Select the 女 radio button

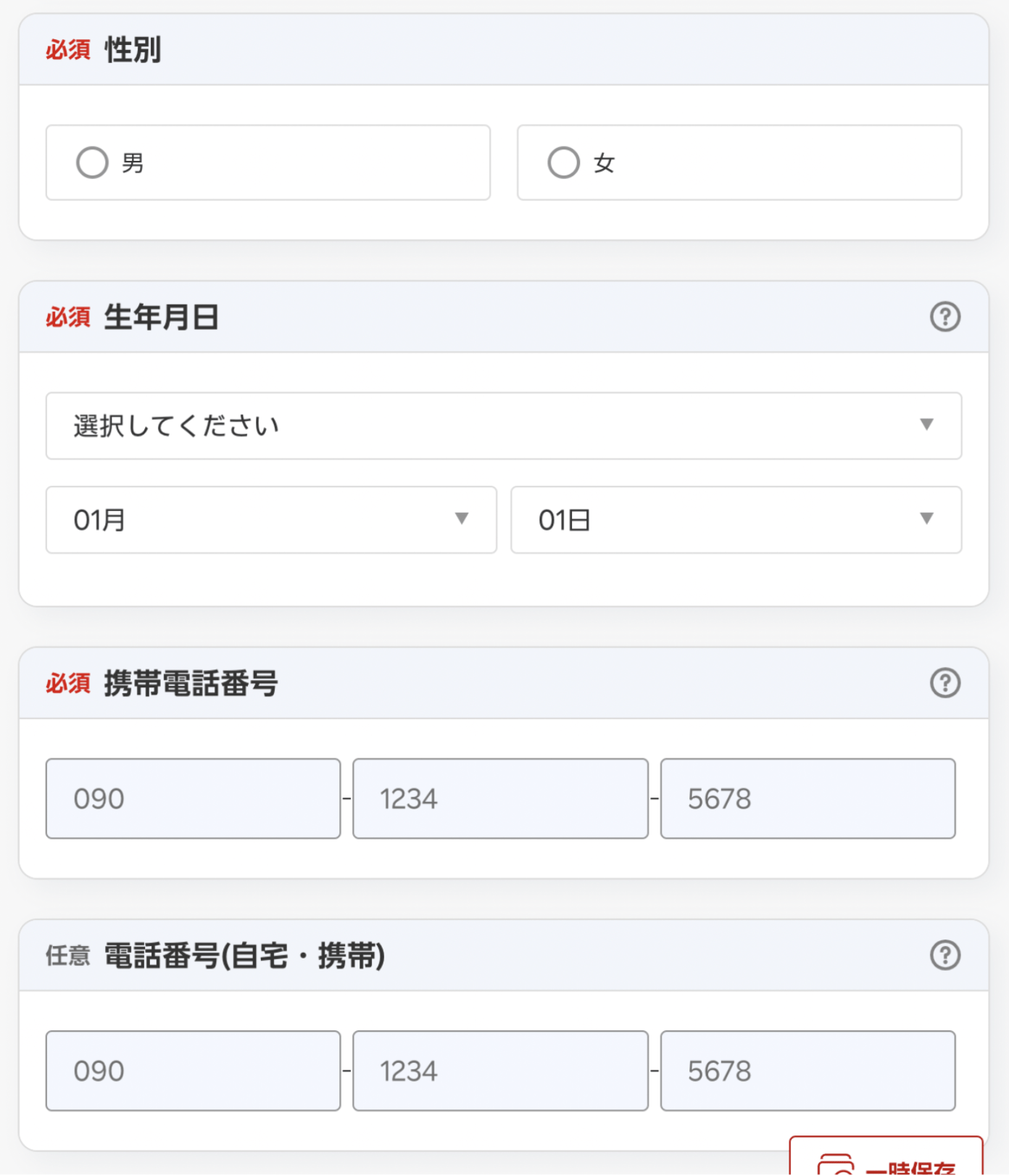tap(563, 162)
